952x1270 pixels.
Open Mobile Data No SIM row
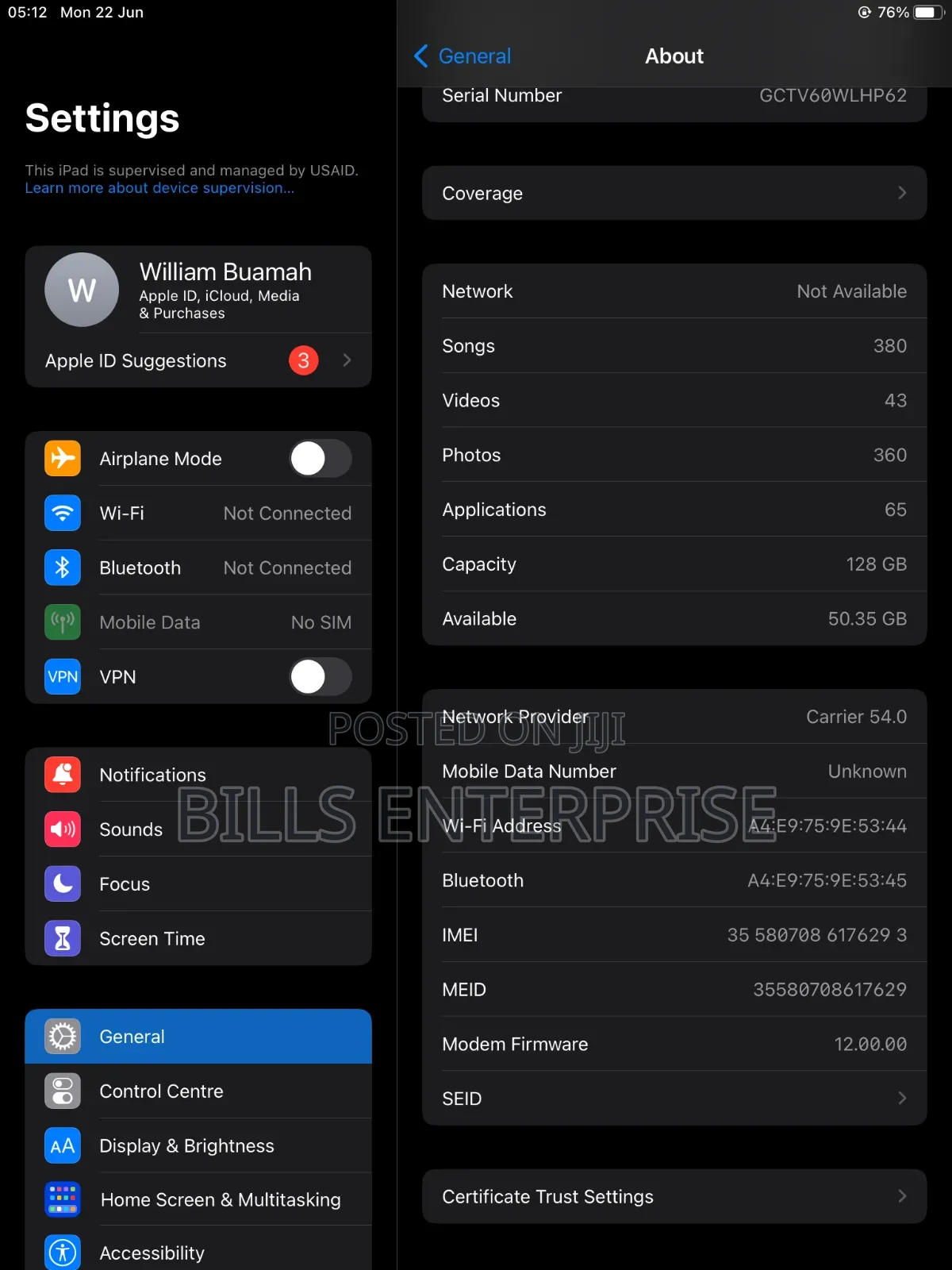[x=198, y=622]
